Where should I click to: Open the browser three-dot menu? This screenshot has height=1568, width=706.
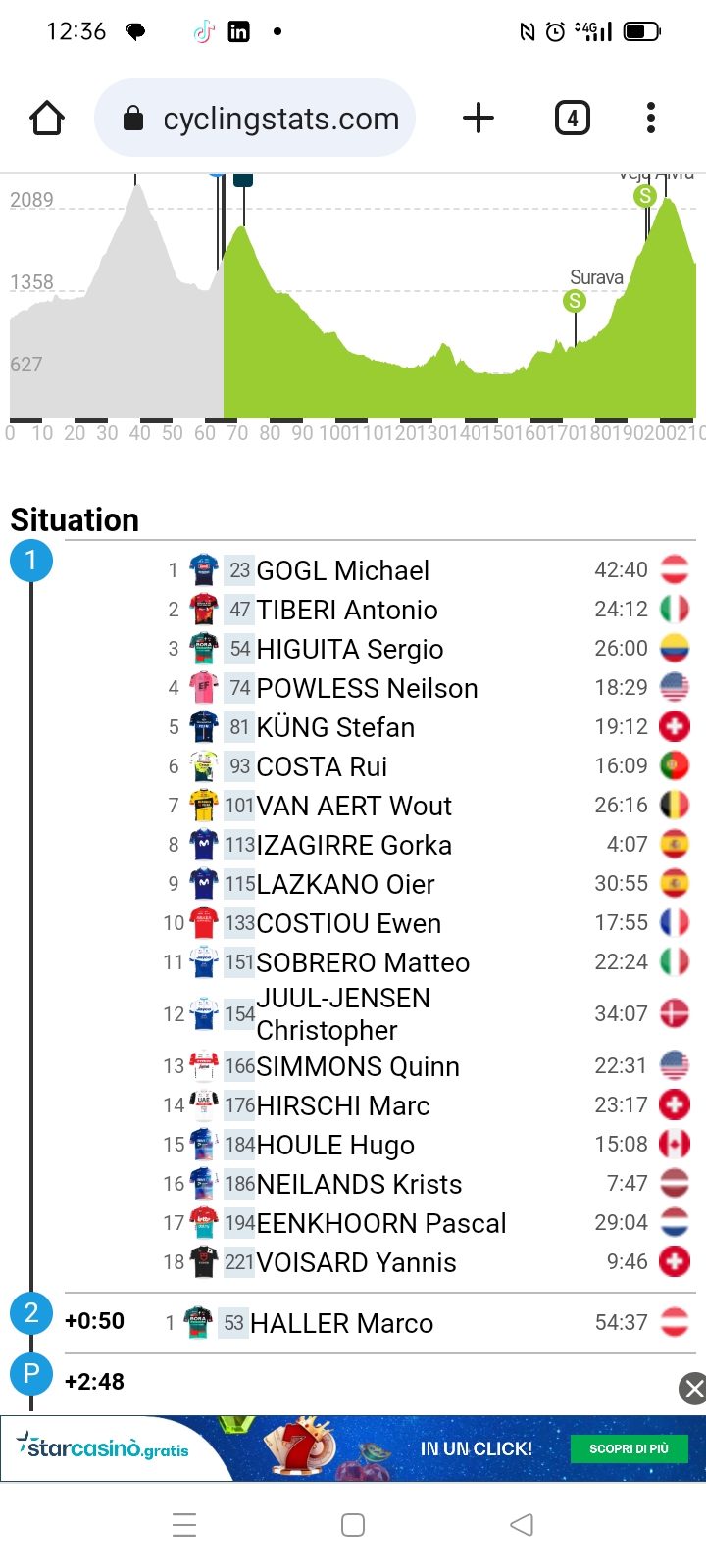point(651,118)
